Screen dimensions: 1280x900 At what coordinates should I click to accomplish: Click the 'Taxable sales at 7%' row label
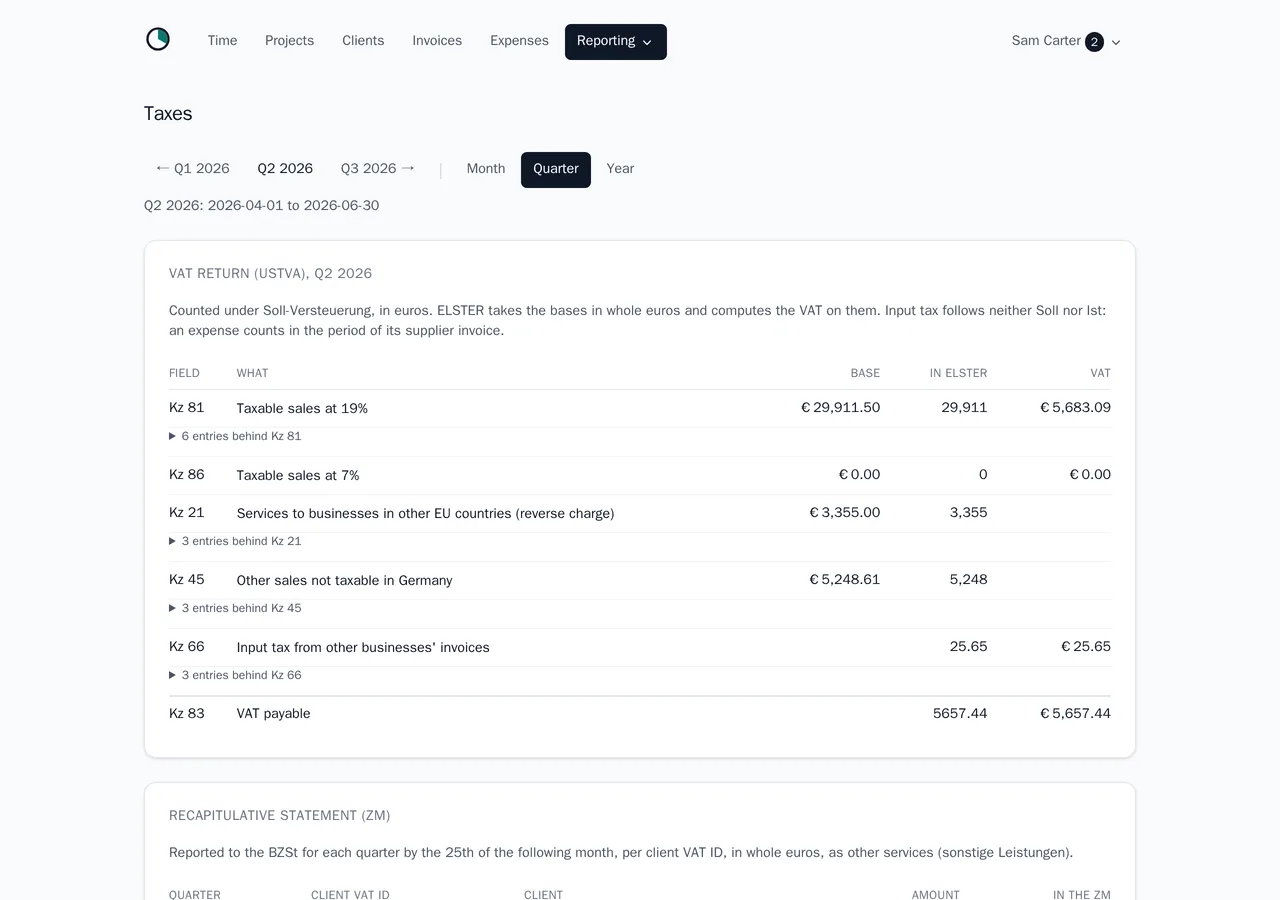click(x=298, y=476)
